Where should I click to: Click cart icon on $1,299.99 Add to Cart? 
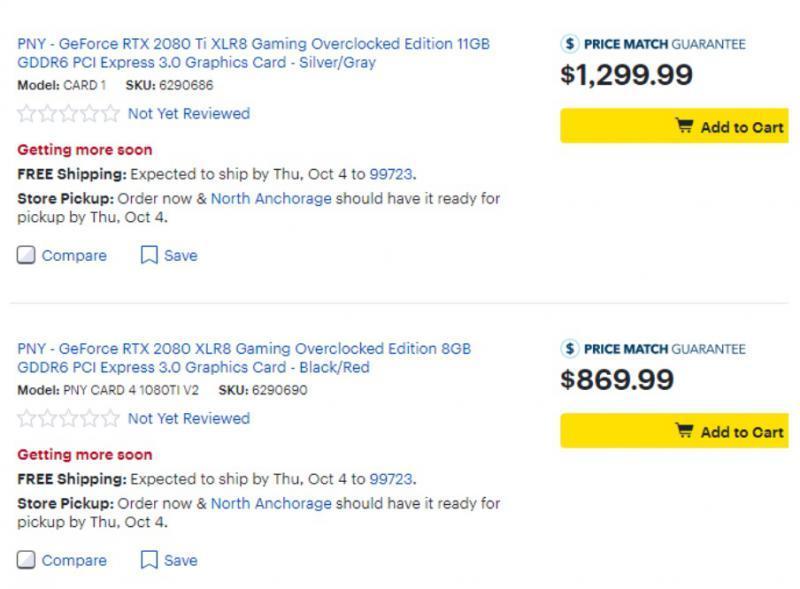point(684,127)
